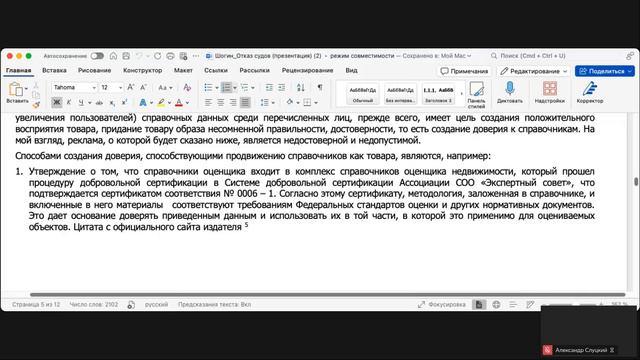This screenshot has width=640, height=360.
Task: Decrease paragraph indent
Action: [x=269, y=87]
